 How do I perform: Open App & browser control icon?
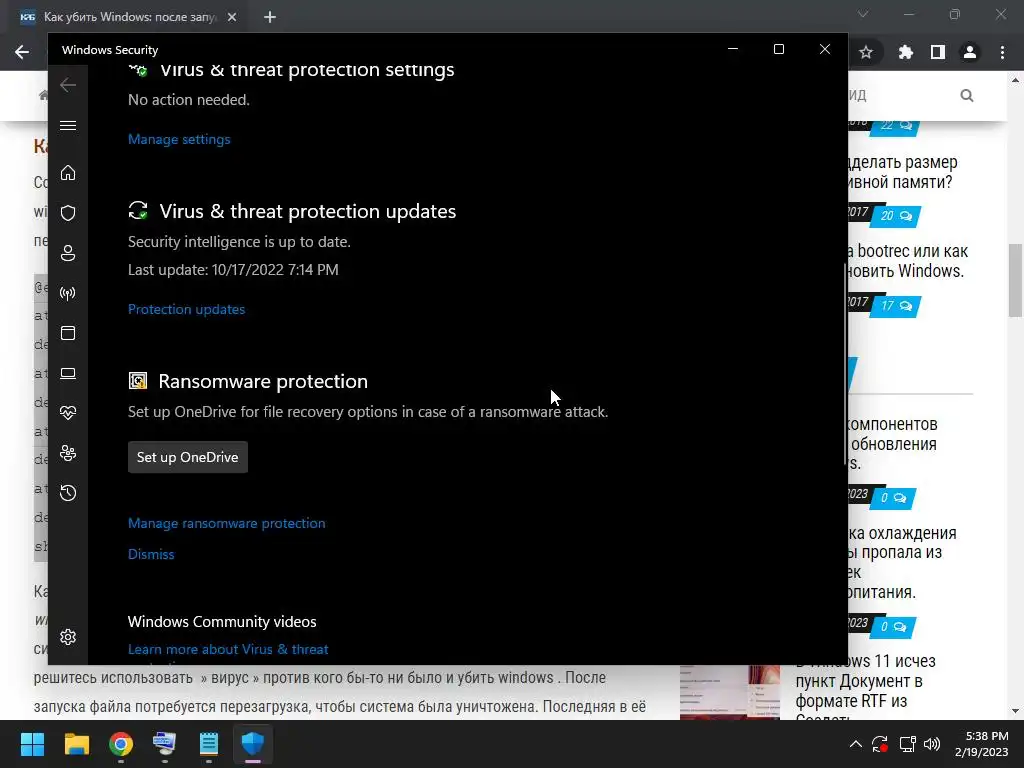(68, 333)
